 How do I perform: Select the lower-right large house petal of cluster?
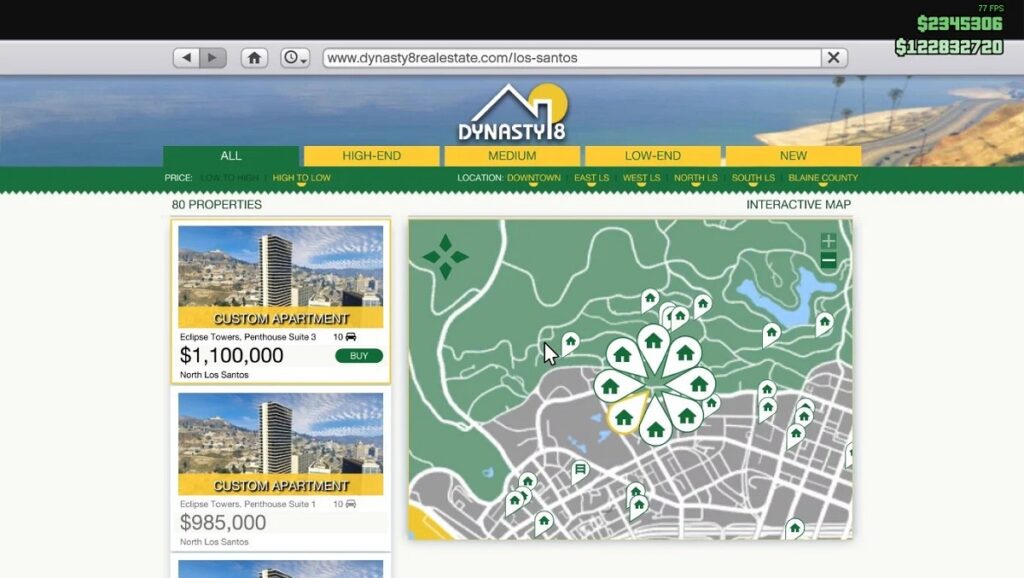(x=686, y=415)
